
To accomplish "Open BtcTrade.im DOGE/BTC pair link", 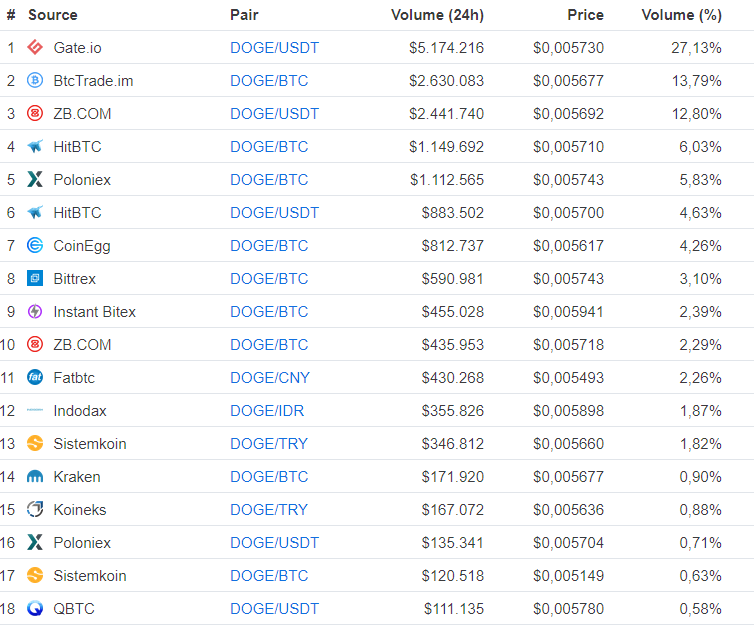I will coord(269,81).
